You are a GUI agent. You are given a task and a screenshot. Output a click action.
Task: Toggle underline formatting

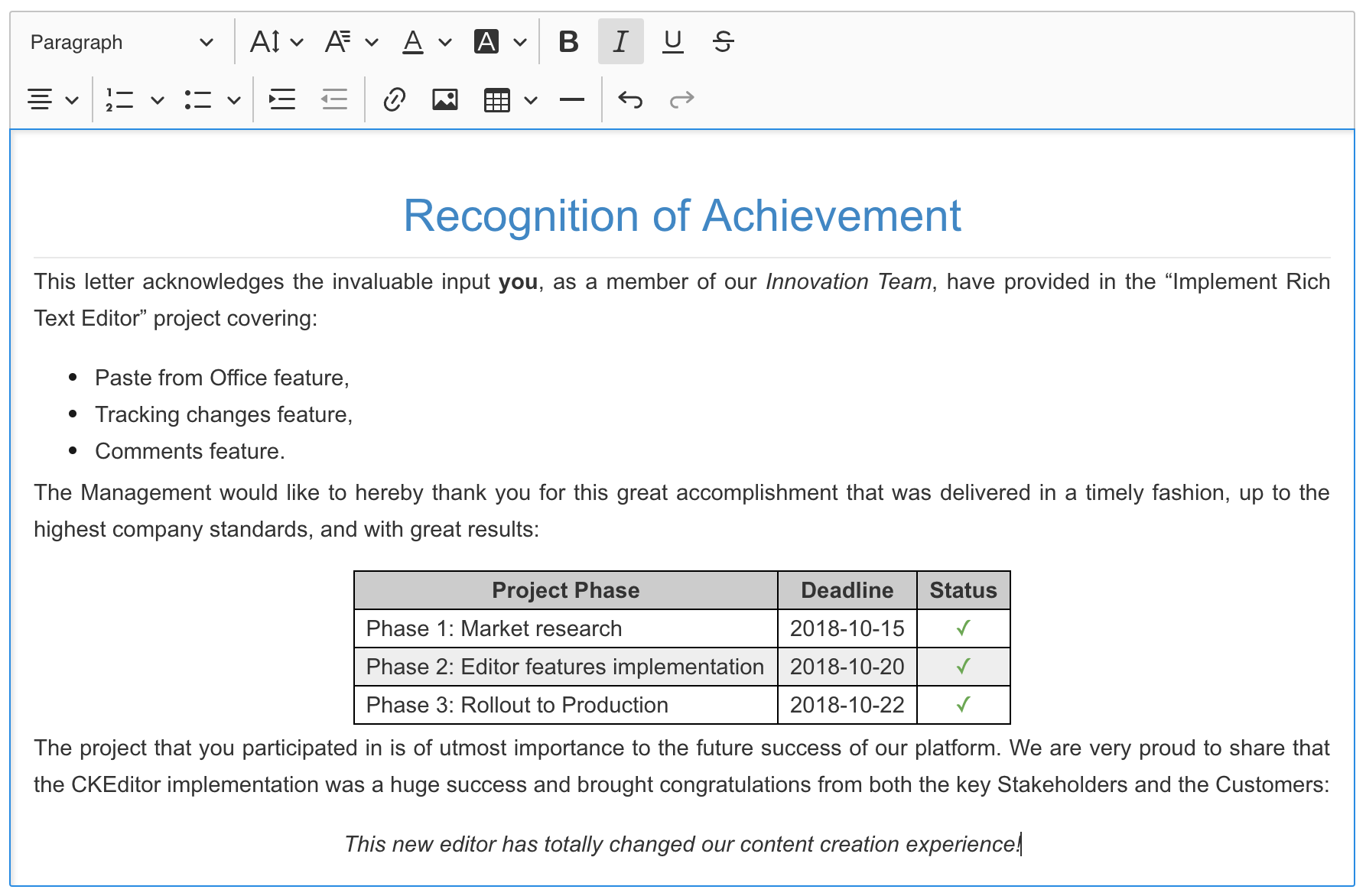672,41
